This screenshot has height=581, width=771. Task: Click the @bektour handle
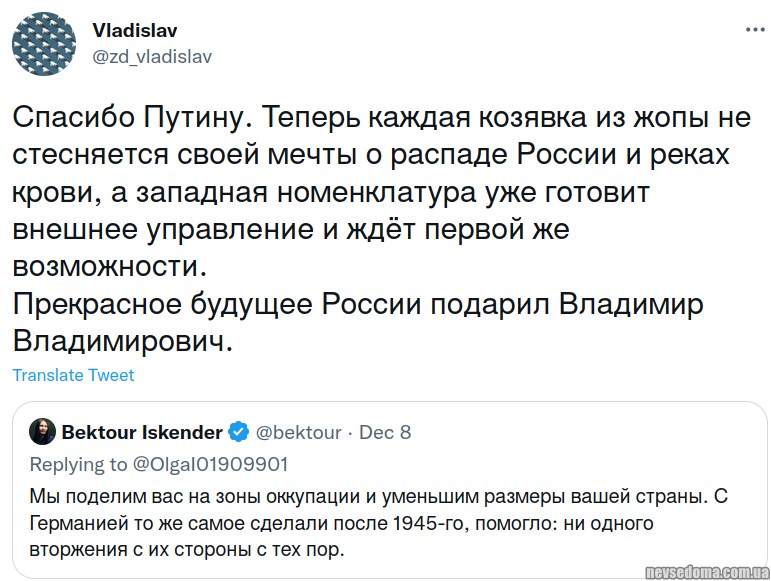coord(299,432)
